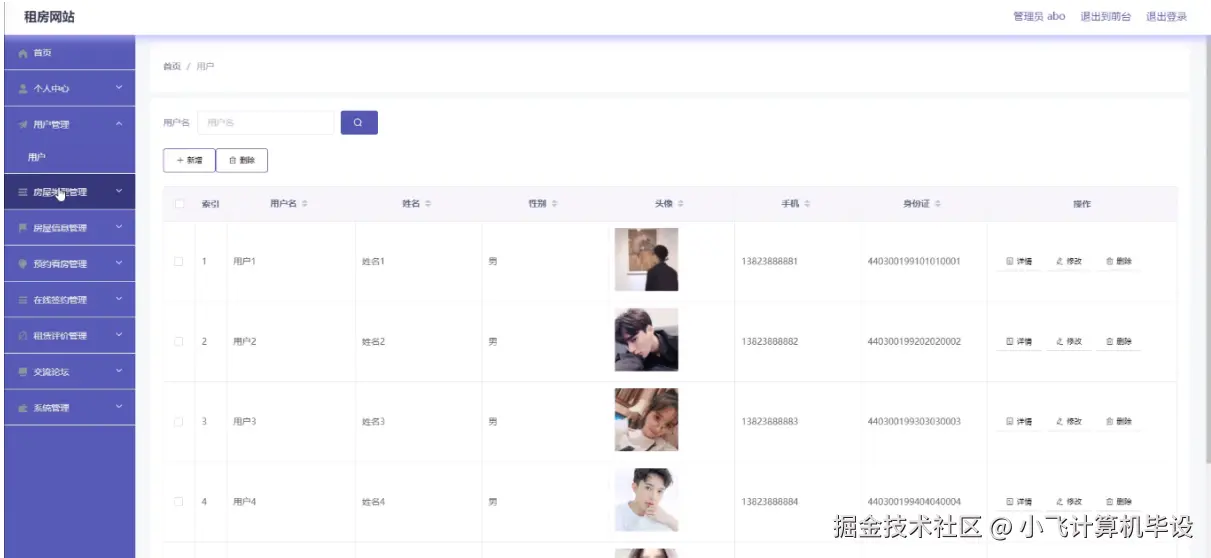Viewport: 1211px width, 558px height.
Task: Click the icon beside 用户管理
Action: (x=23, y=125)
